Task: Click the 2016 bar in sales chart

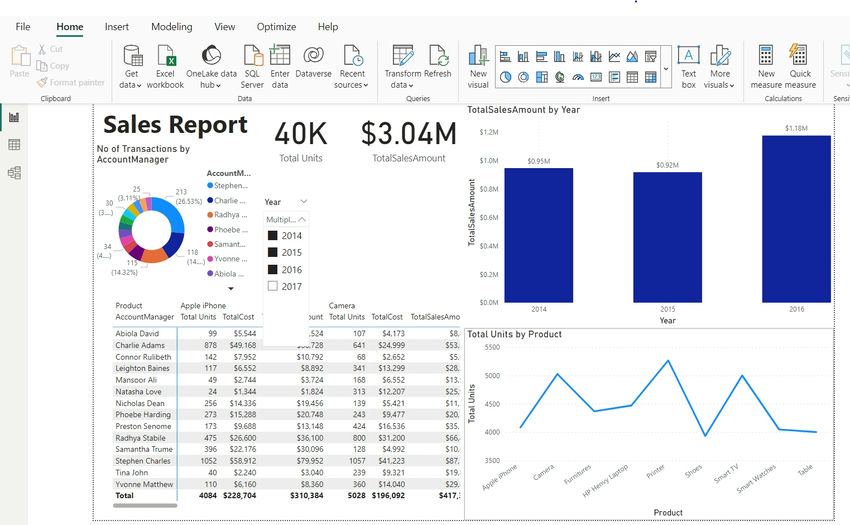Action: (795, 218)
